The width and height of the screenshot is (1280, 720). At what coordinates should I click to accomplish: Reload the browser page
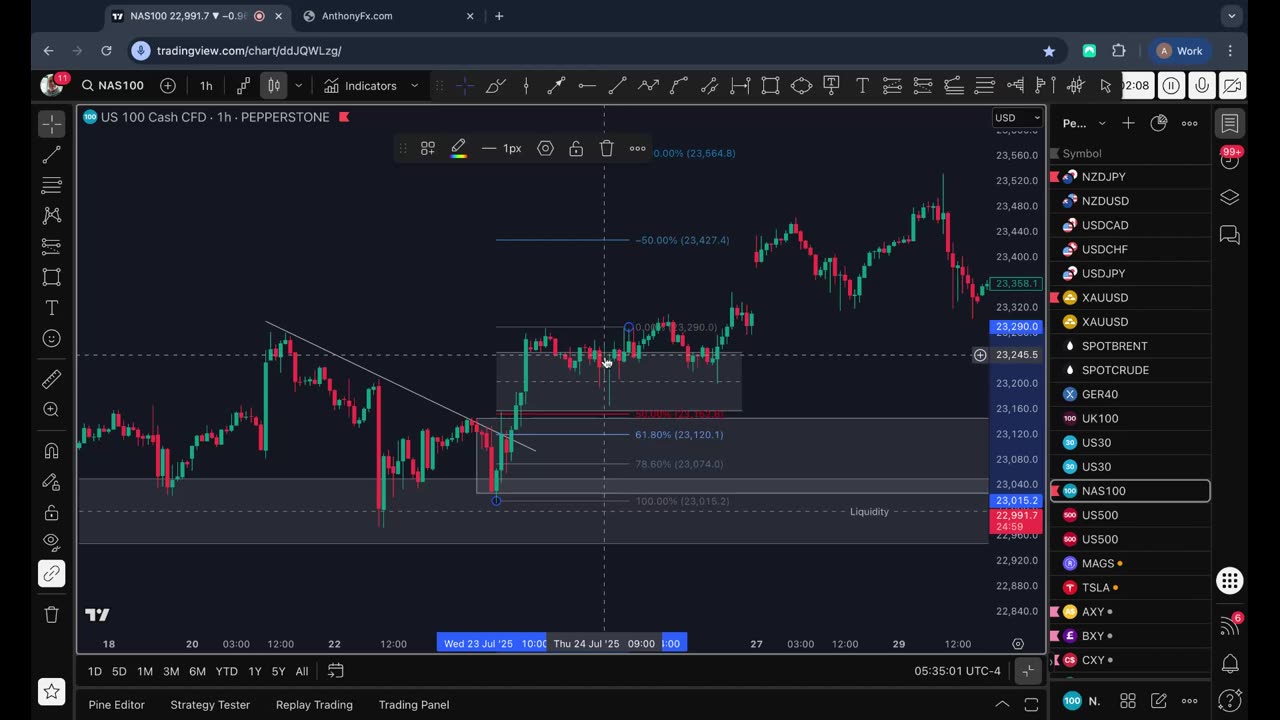point(106,51)
